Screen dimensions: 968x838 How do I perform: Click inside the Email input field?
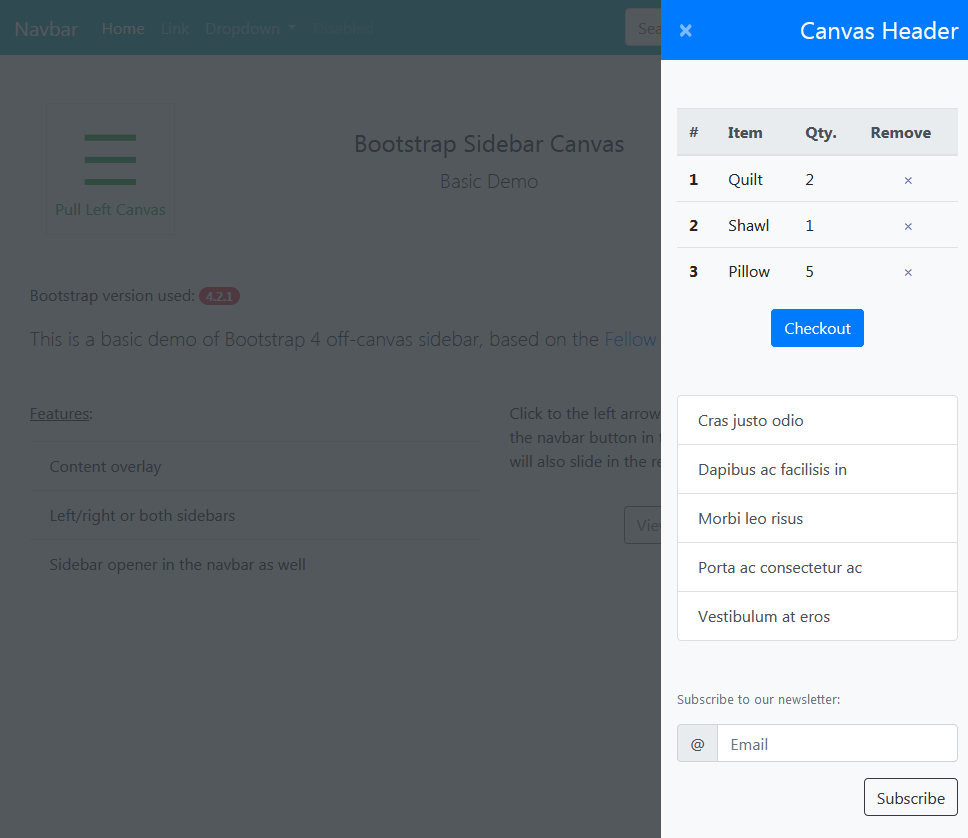click(x=838, y=743)
